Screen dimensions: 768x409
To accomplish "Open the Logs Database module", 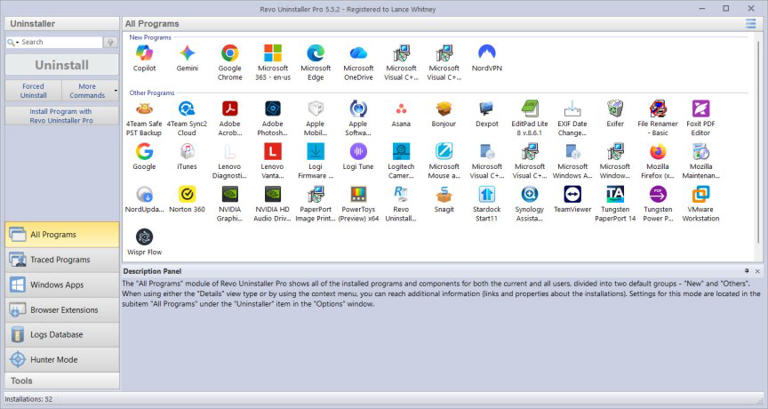I will tap(62, 335).
